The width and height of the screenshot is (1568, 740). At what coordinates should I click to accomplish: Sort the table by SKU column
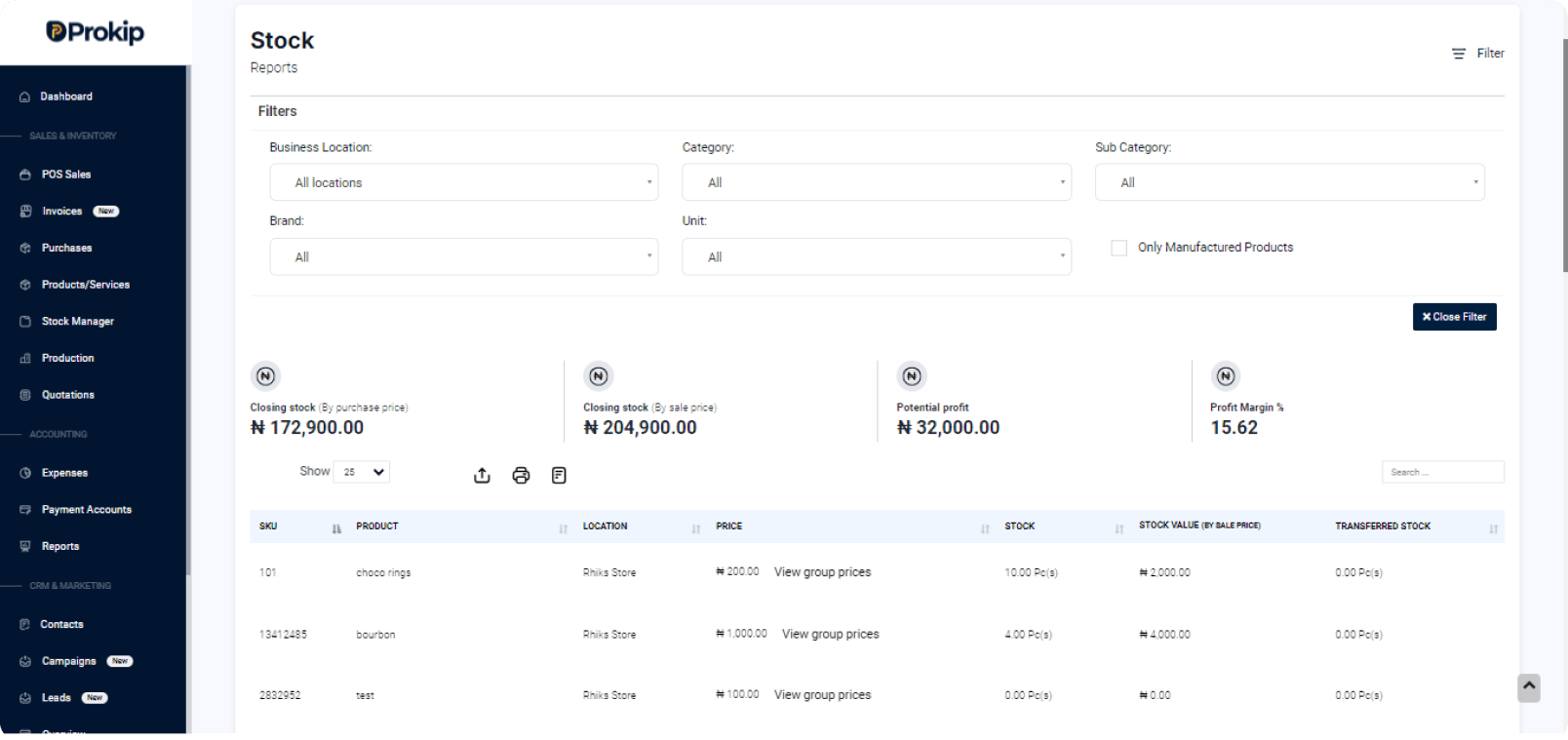[336, 528]
